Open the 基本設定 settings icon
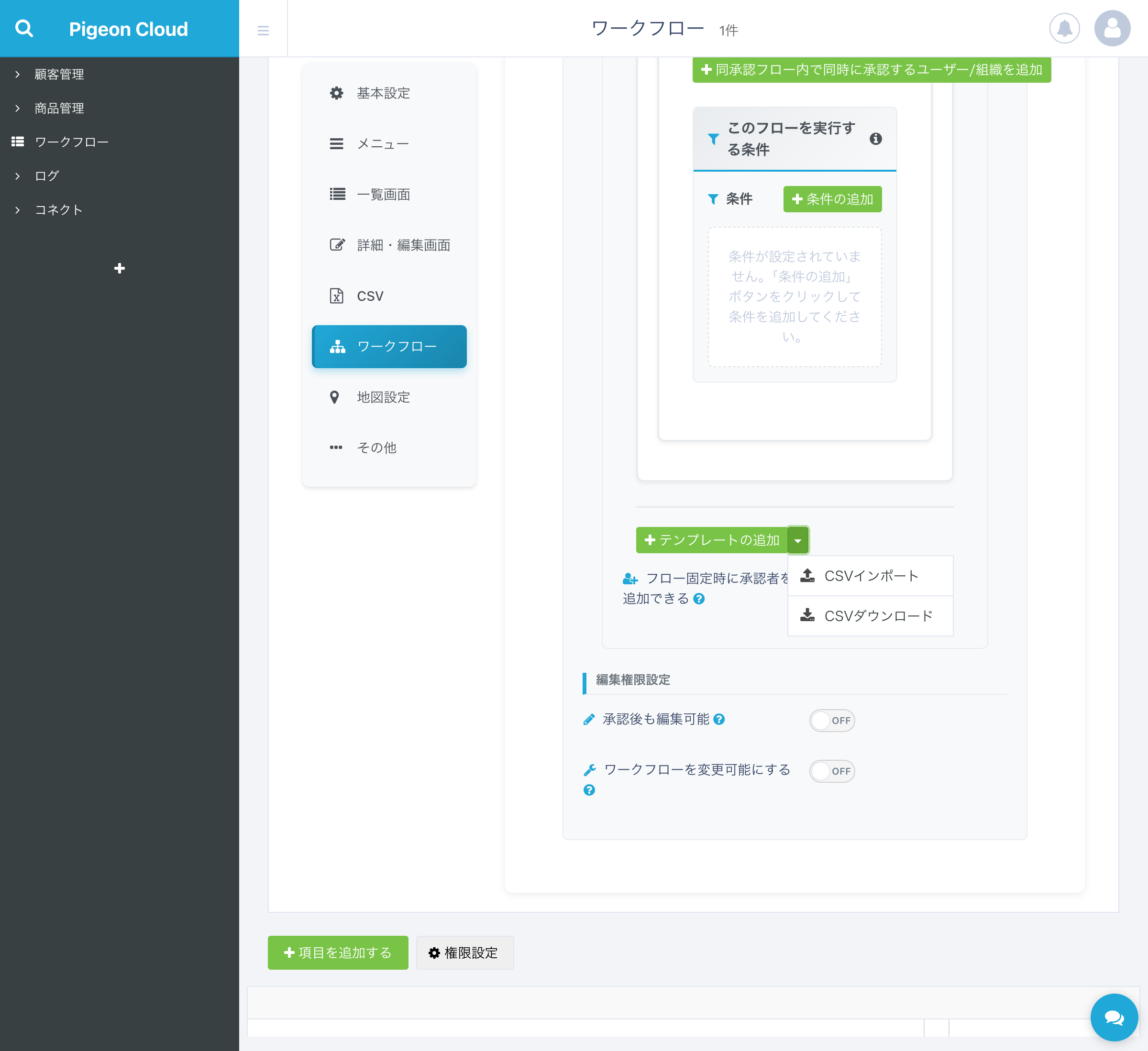 click(x=337, y=93)
